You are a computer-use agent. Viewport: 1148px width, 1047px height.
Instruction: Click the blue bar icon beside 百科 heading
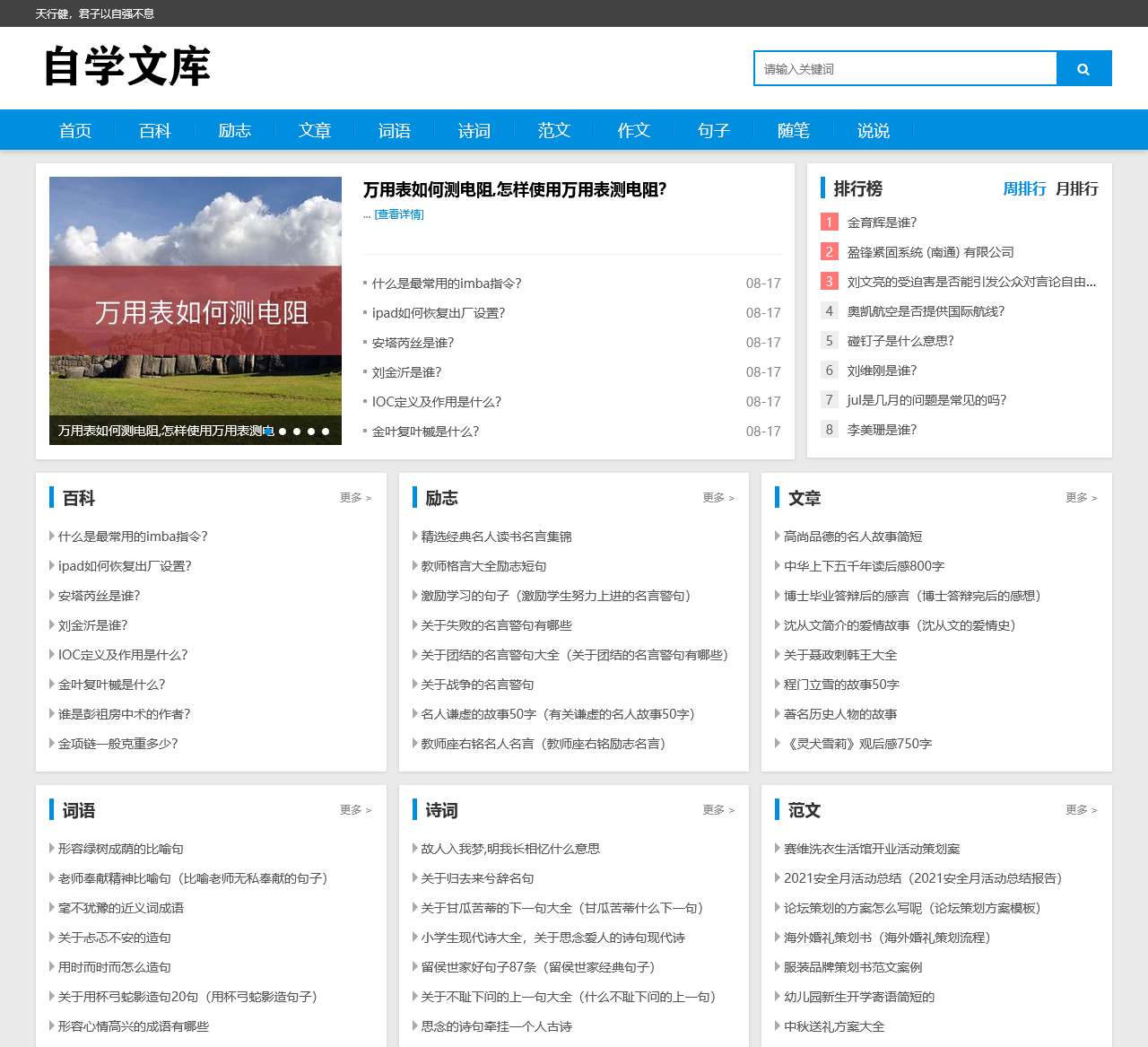pyautogui.click(x=51, y=498)
